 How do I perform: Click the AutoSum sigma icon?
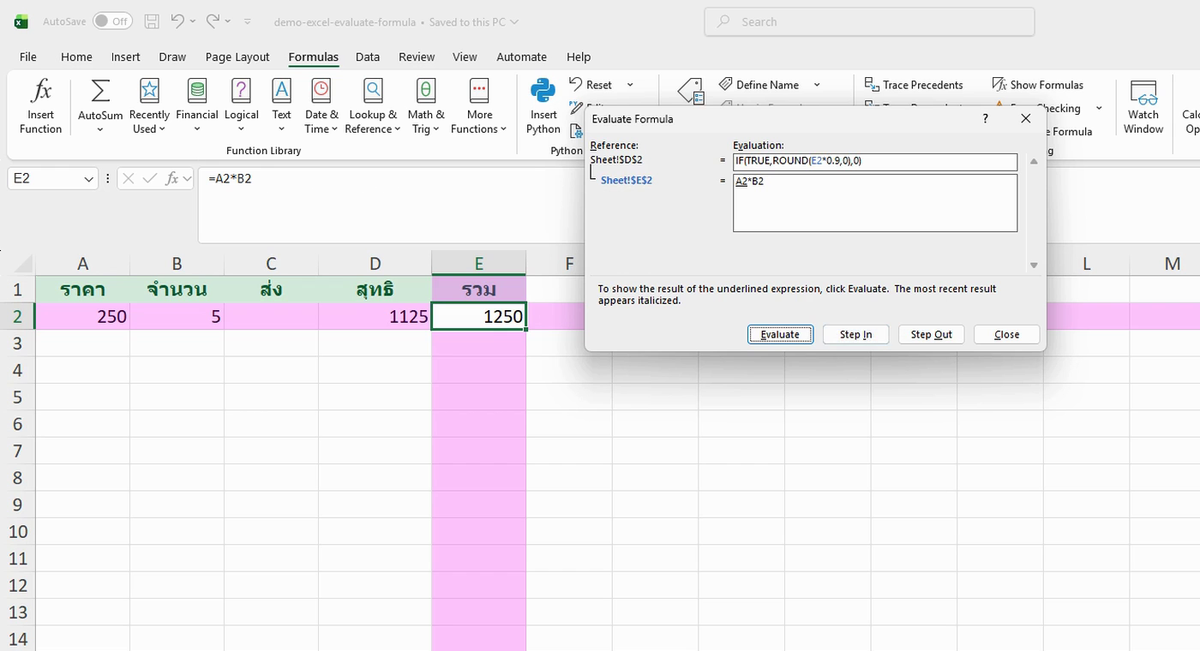pos(100,91)
